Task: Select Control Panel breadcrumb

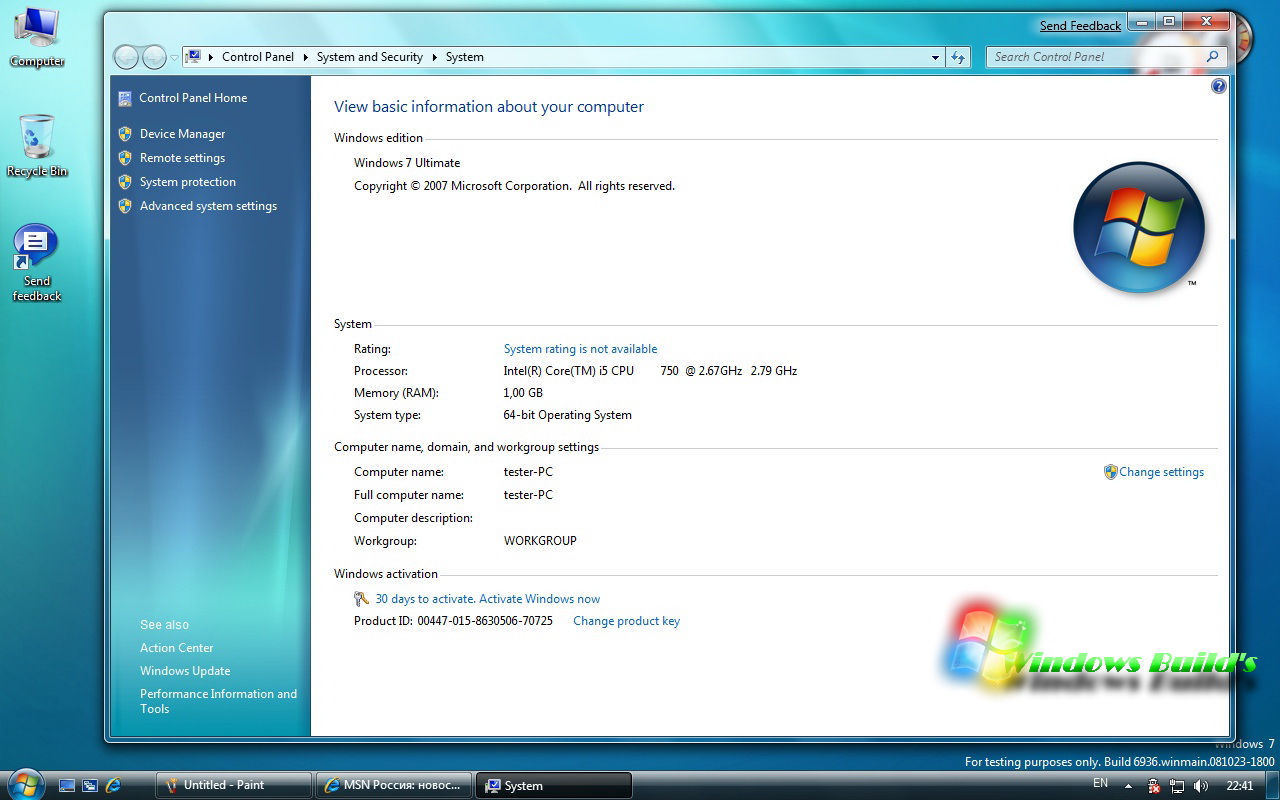Action: 258,57
